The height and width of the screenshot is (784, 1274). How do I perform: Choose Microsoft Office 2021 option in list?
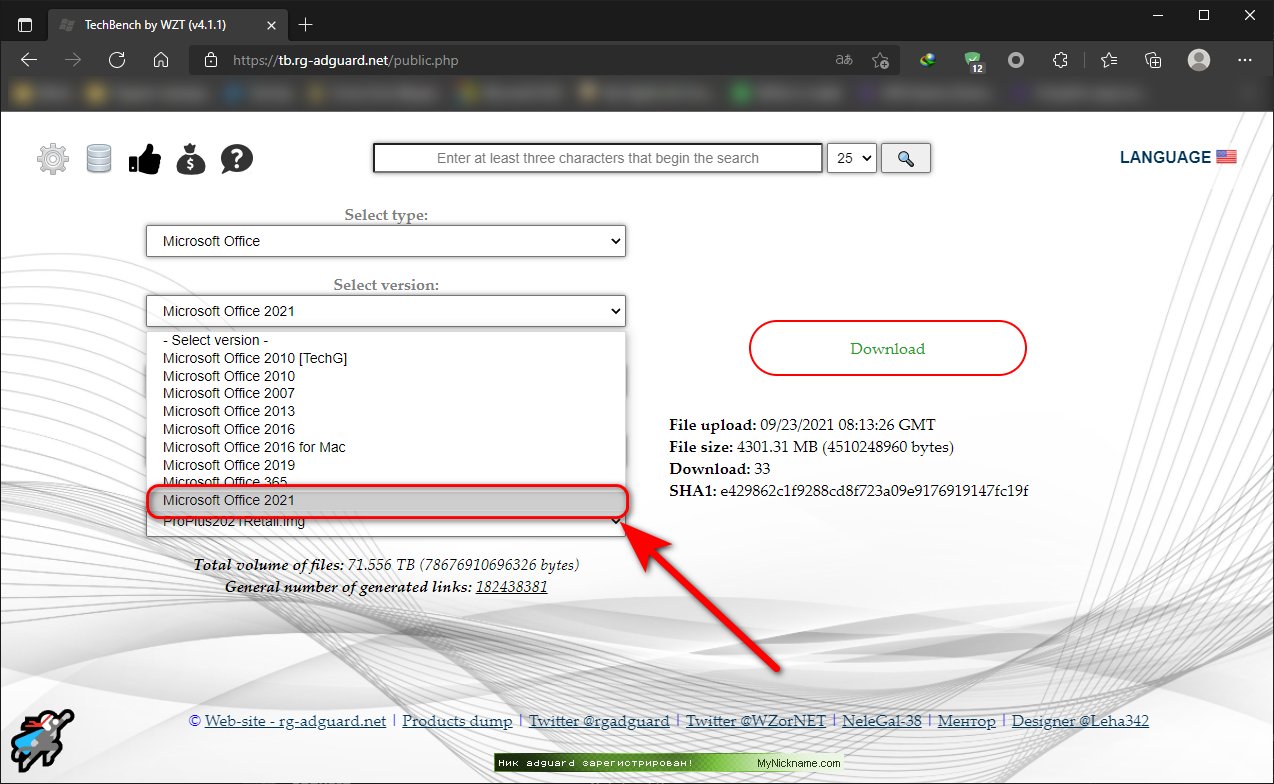tap(386, 500)
